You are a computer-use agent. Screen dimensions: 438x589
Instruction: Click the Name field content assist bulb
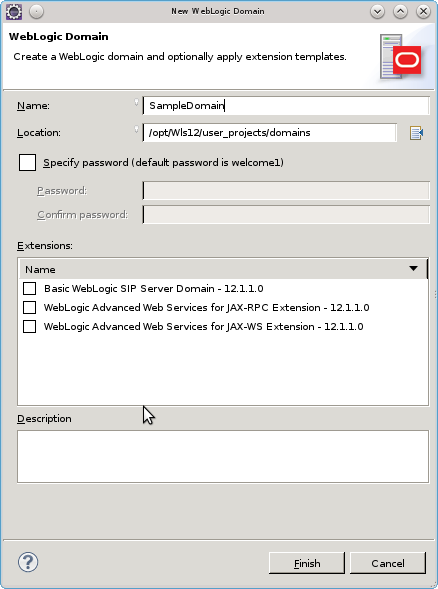[x=136, y=101]
